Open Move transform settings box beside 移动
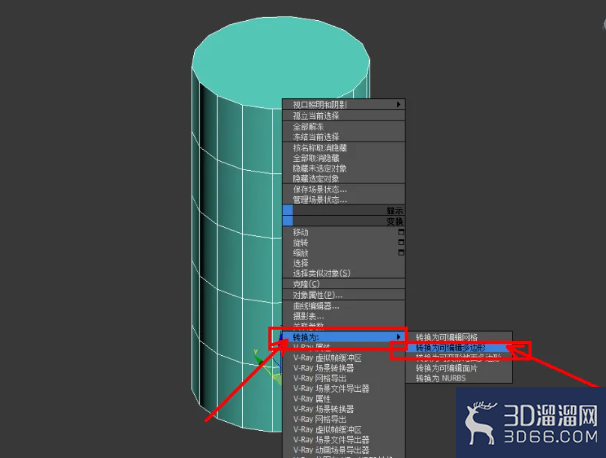This screenshot has height=458, width=606. (x=401, y=232)
